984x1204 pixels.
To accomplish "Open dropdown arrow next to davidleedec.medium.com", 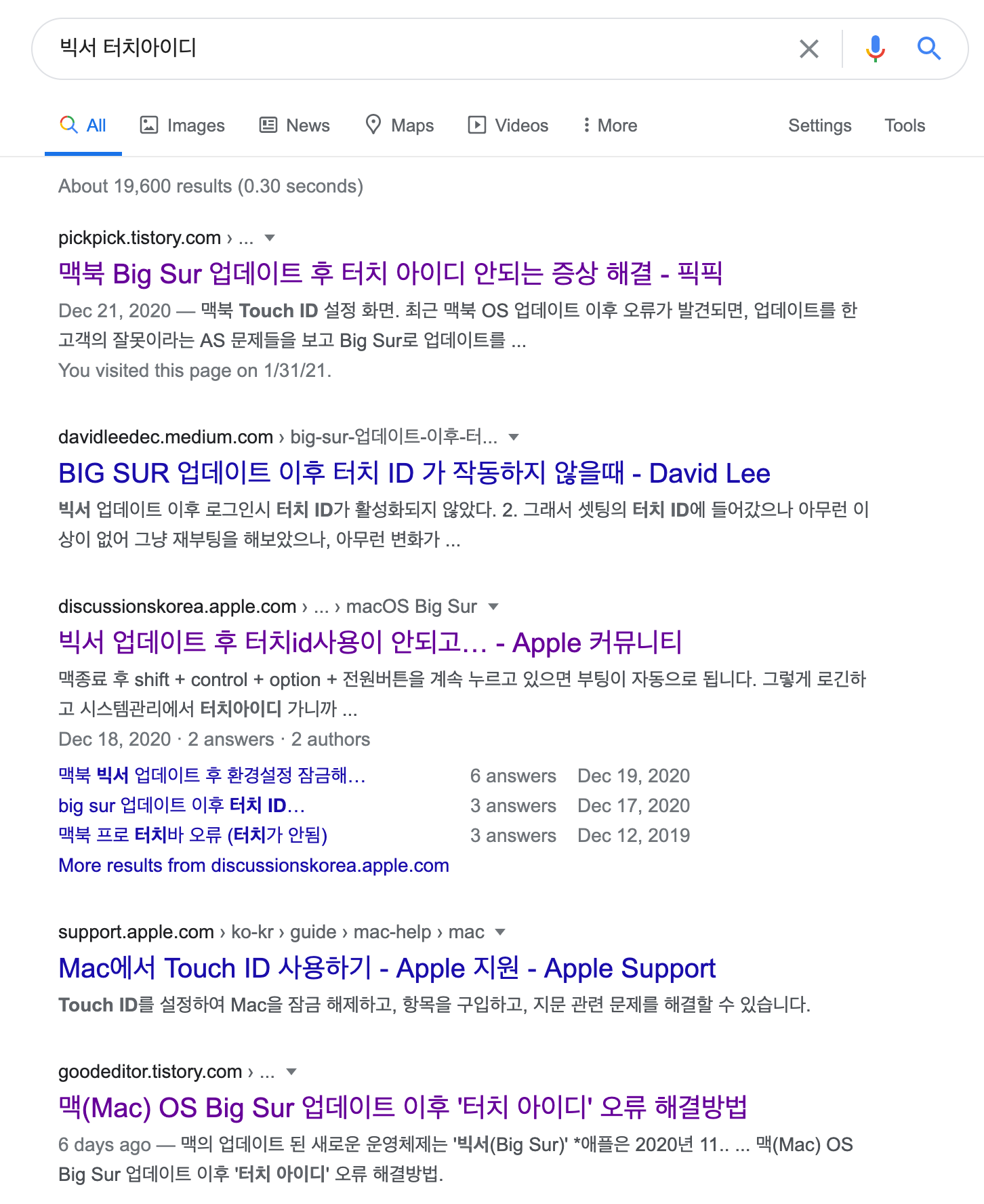I will [514, 437].
